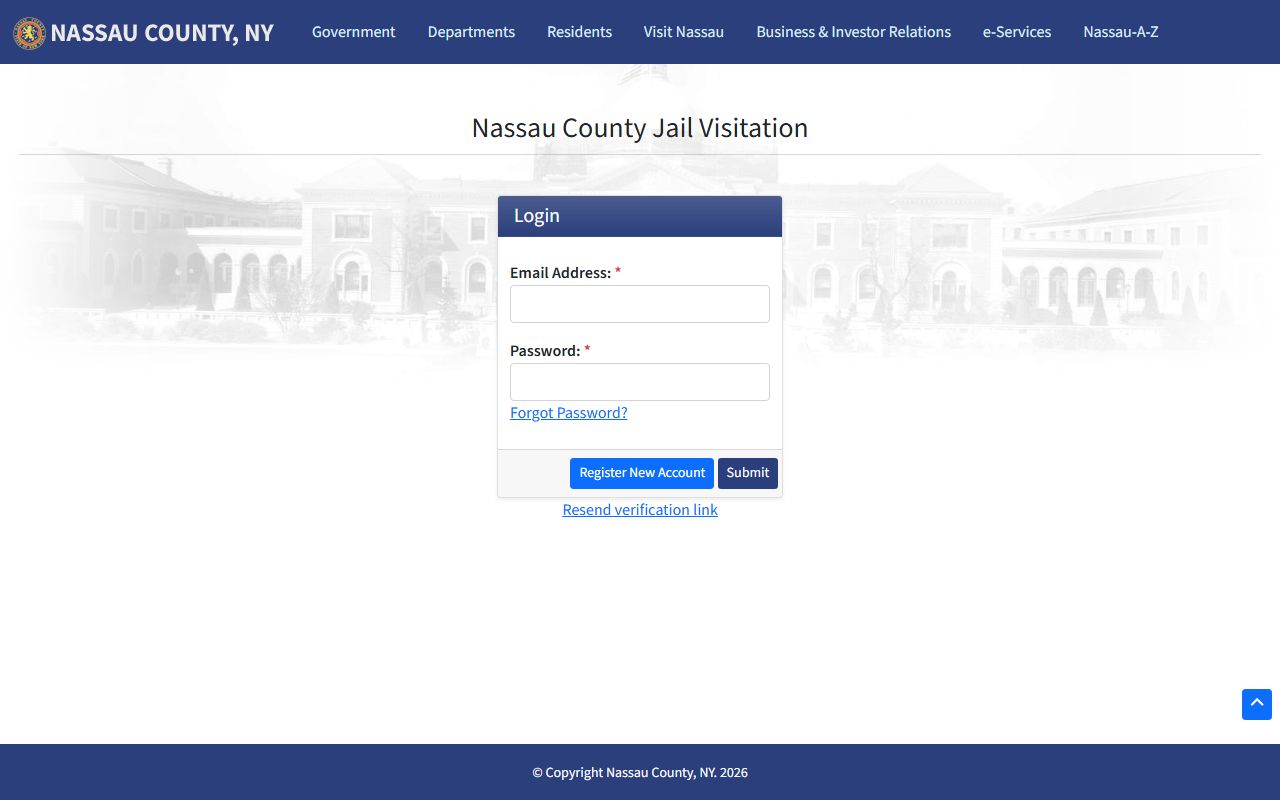
Task: Open the Government menu
Action: click(x=354, y=32)
